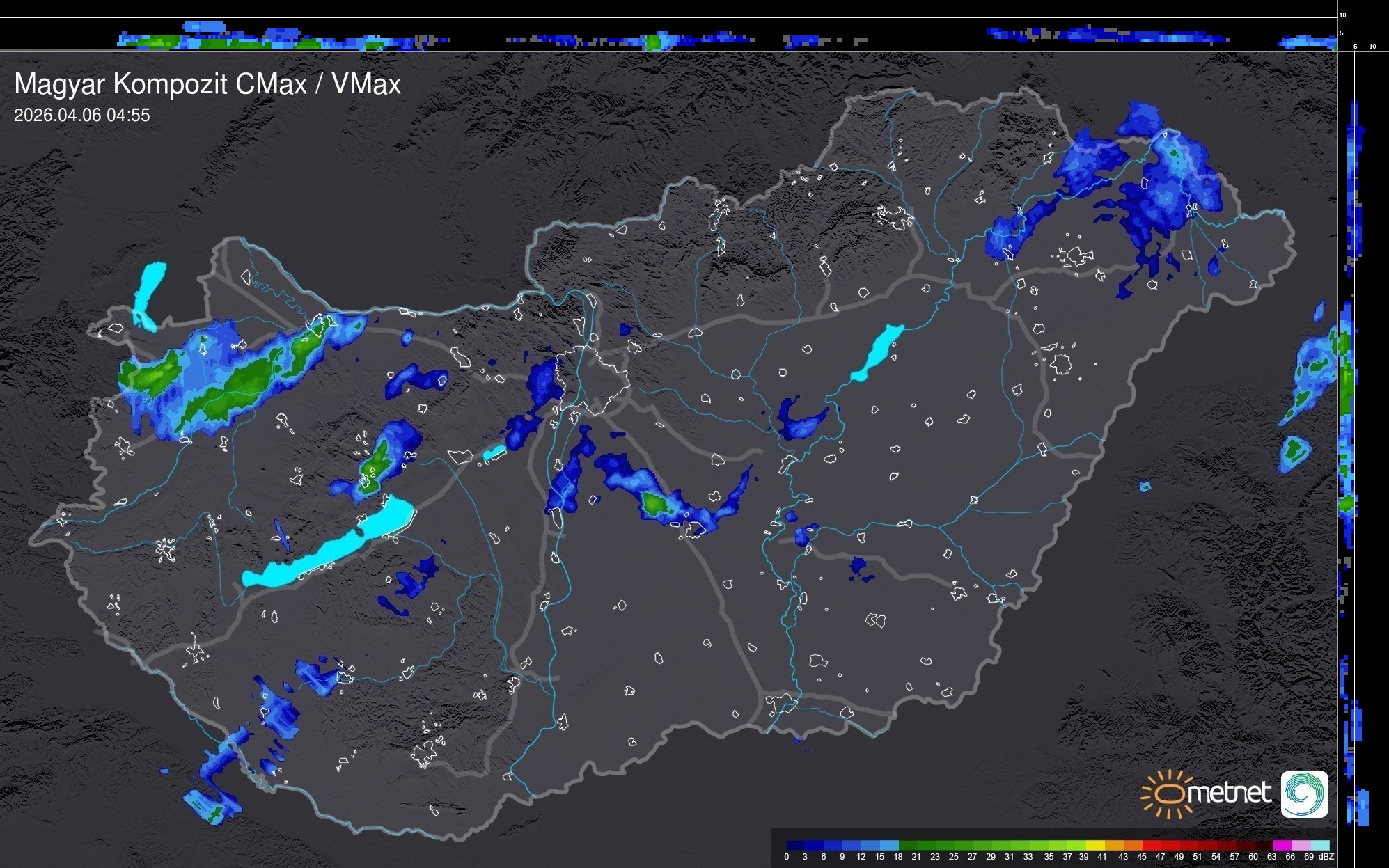Click the yellow 39 dBZ legend swatch
The image size is (1389, 868).
tap(1095, 846)
